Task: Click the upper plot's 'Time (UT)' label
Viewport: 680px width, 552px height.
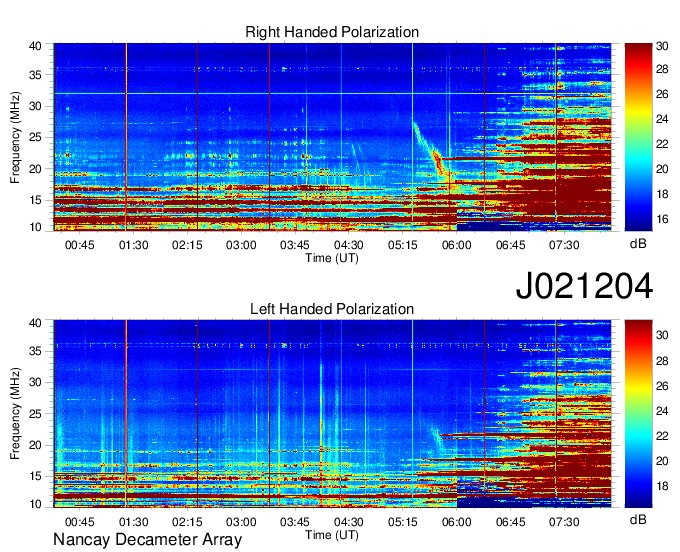Action: [x=332, y=258]
